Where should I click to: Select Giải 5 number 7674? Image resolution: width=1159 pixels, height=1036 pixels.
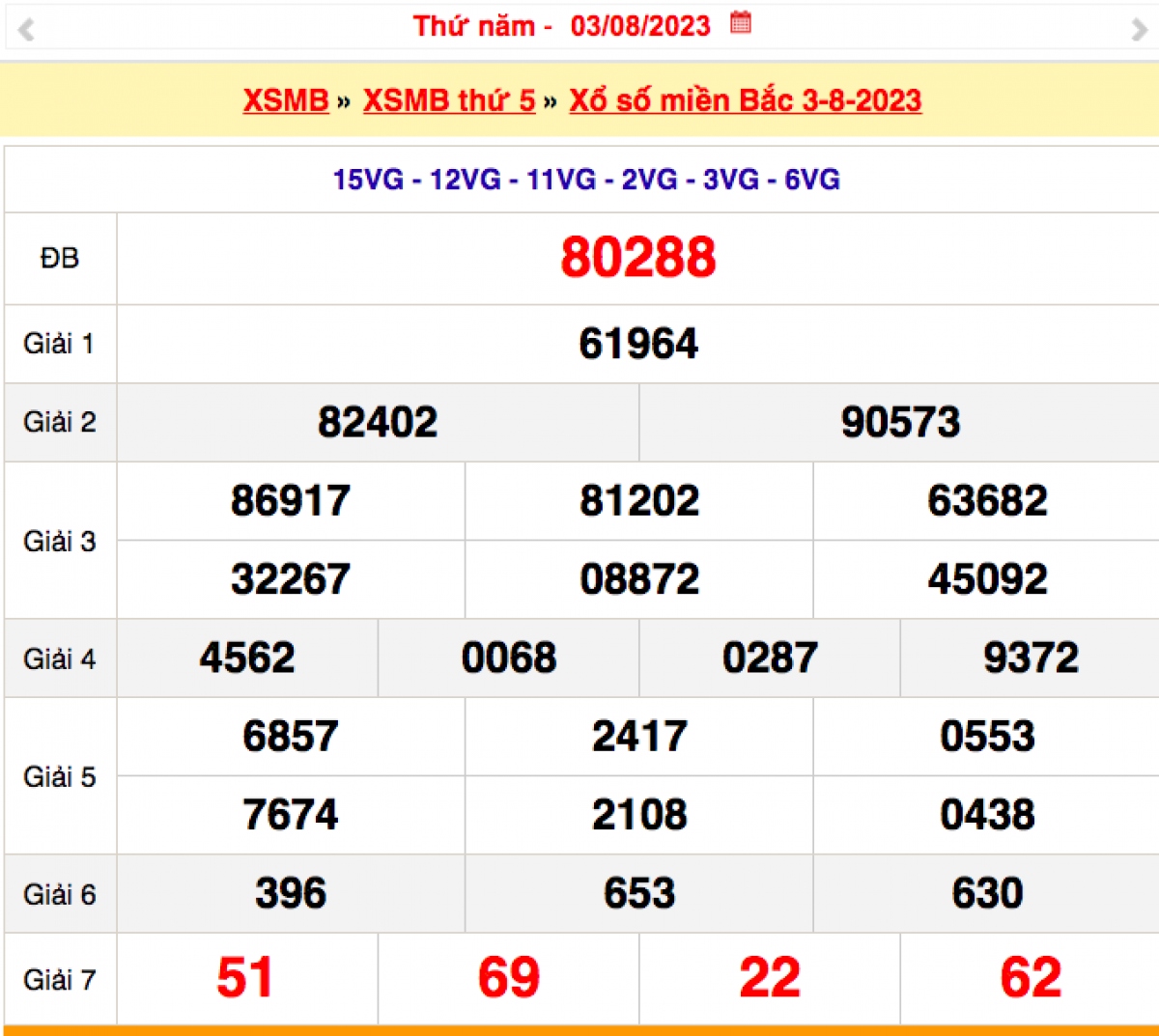[291, 815]
